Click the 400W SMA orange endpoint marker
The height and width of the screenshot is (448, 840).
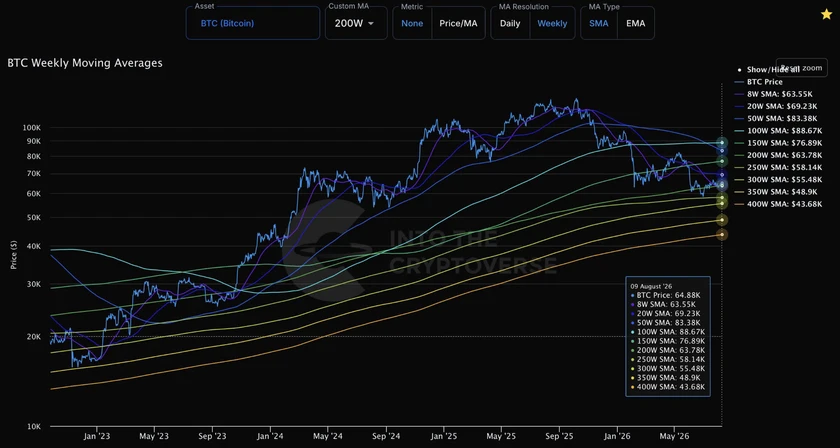pos(722,234)
